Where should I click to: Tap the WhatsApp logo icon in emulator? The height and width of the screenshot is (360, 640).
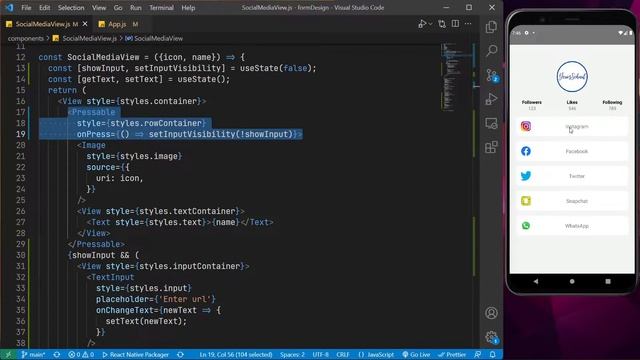(526, 226)
